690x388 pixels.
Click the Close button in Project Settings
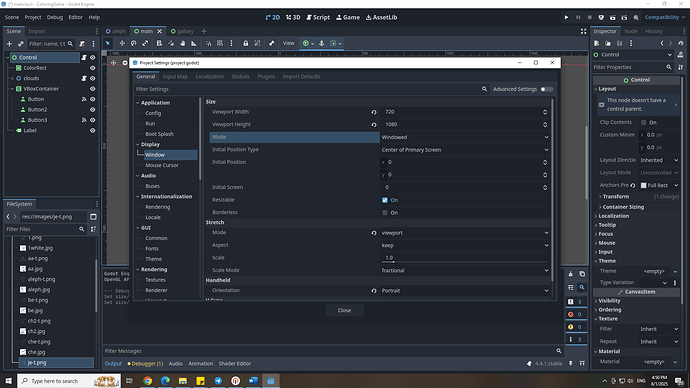pos(344,311)
